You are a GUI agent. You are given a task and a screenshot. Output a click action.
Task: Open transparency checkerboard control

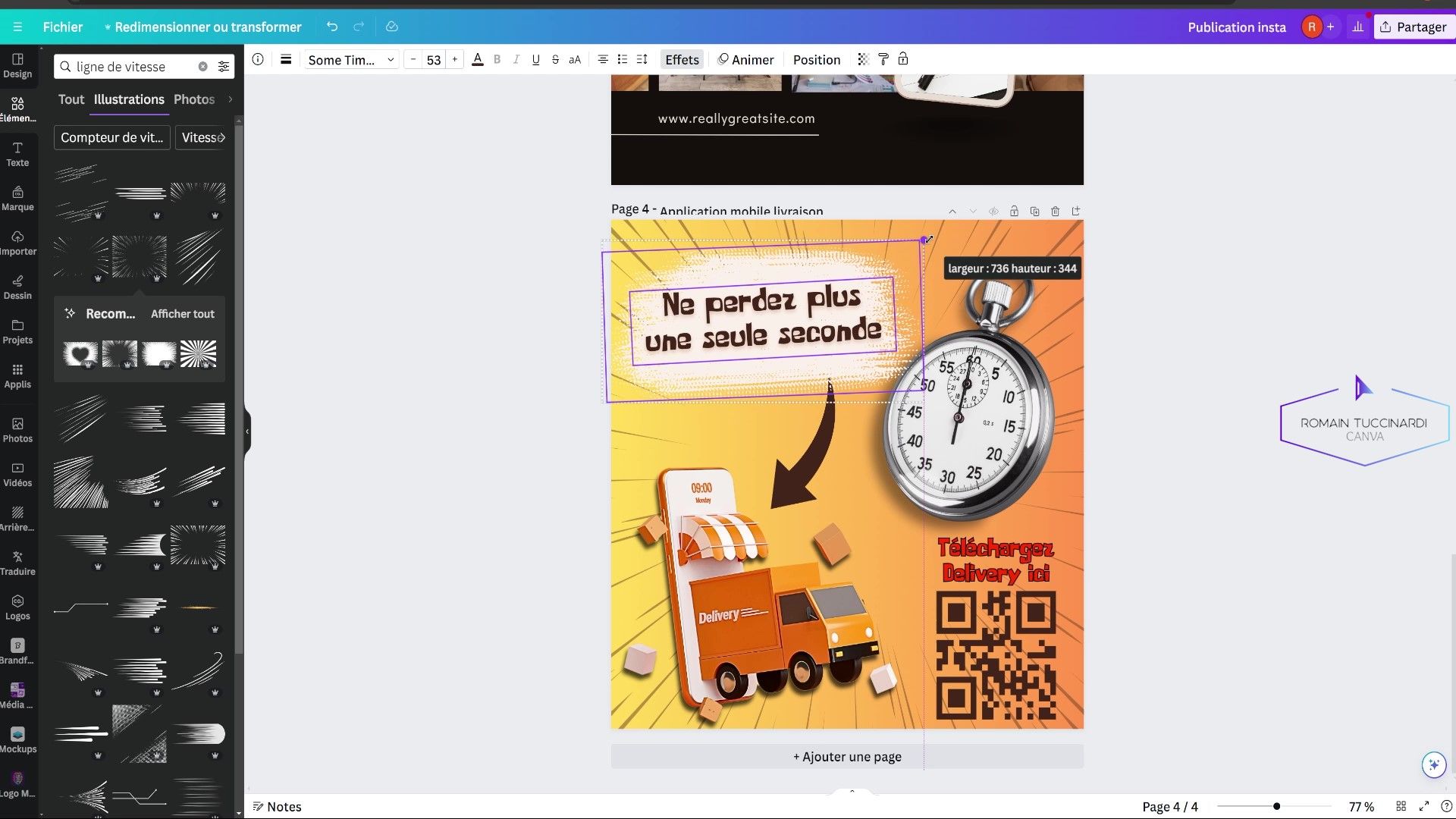tap(863, 59)
